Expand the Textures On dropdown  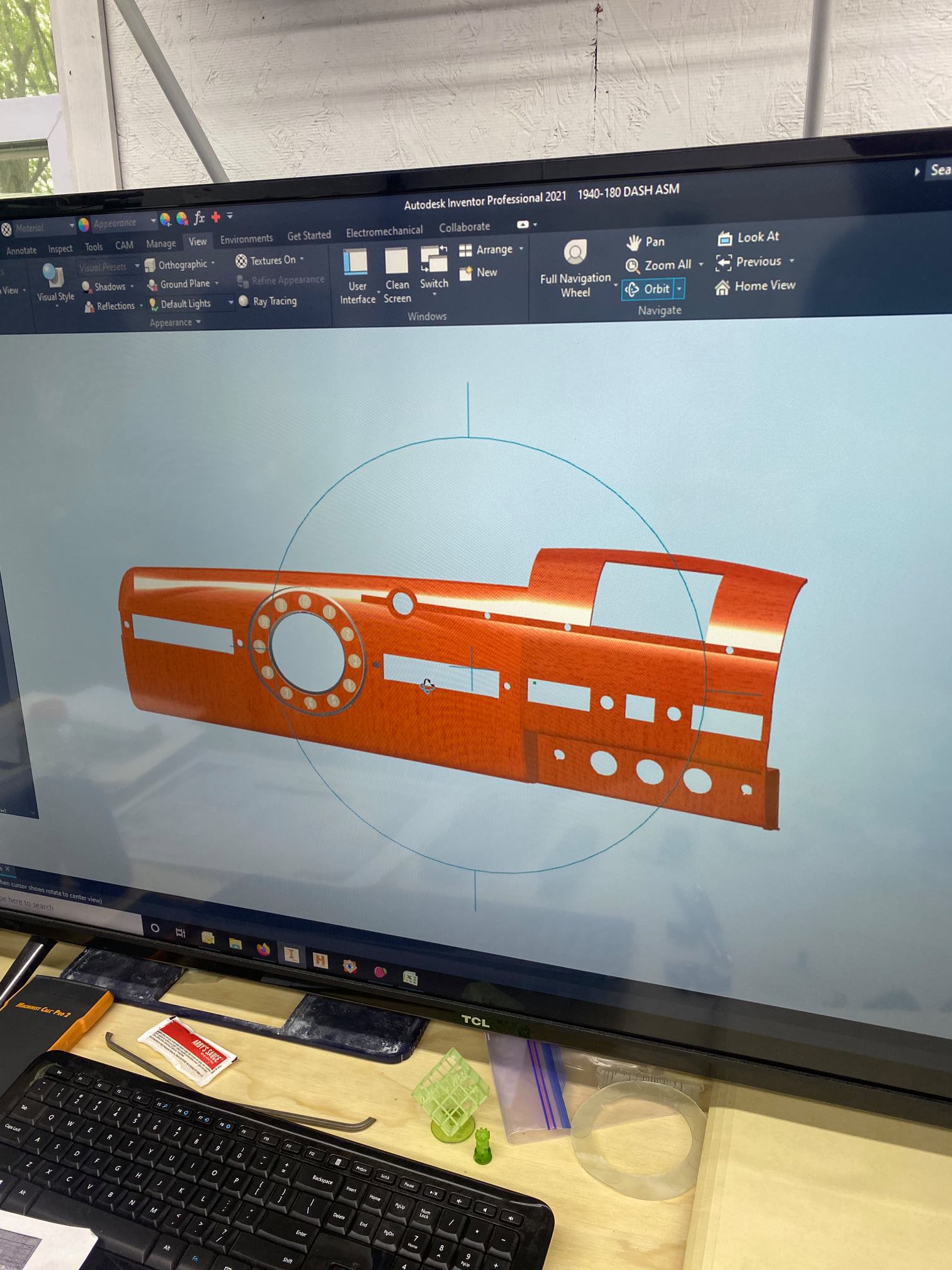click(x=302, y=260)
